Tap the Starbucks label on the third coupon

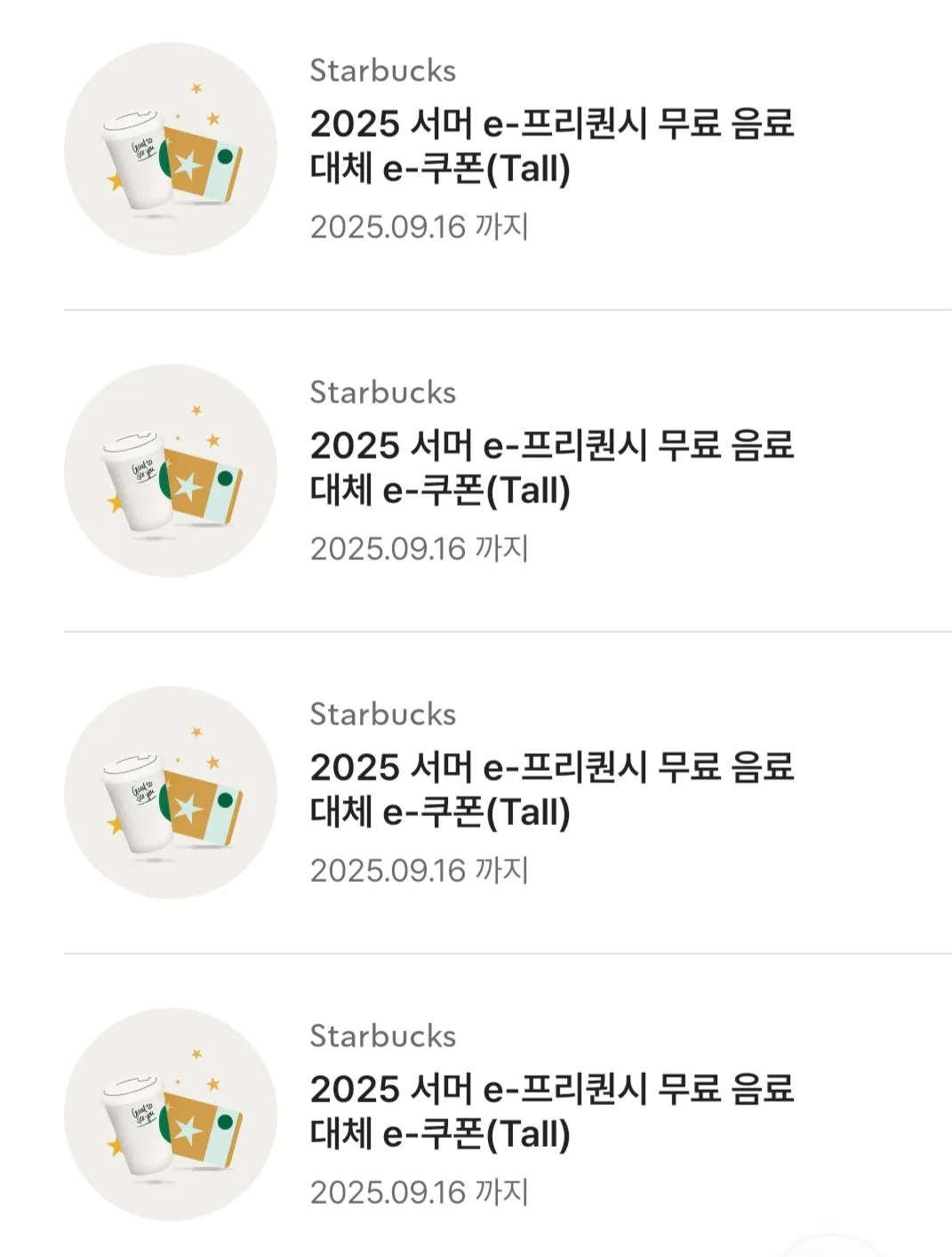pos(383,714)
